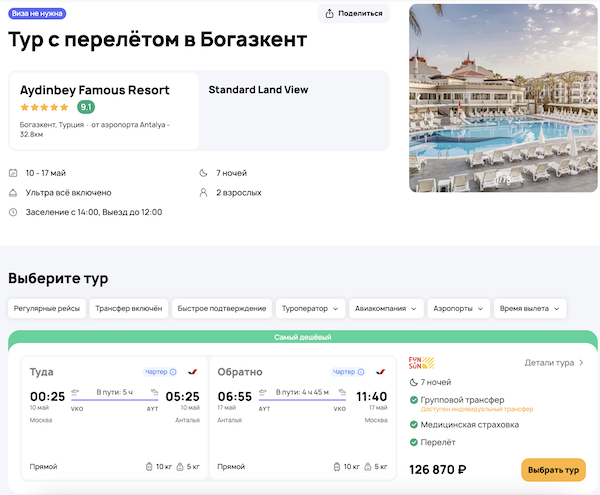Click the Выбрать тур button

click(x=553, y=470)
